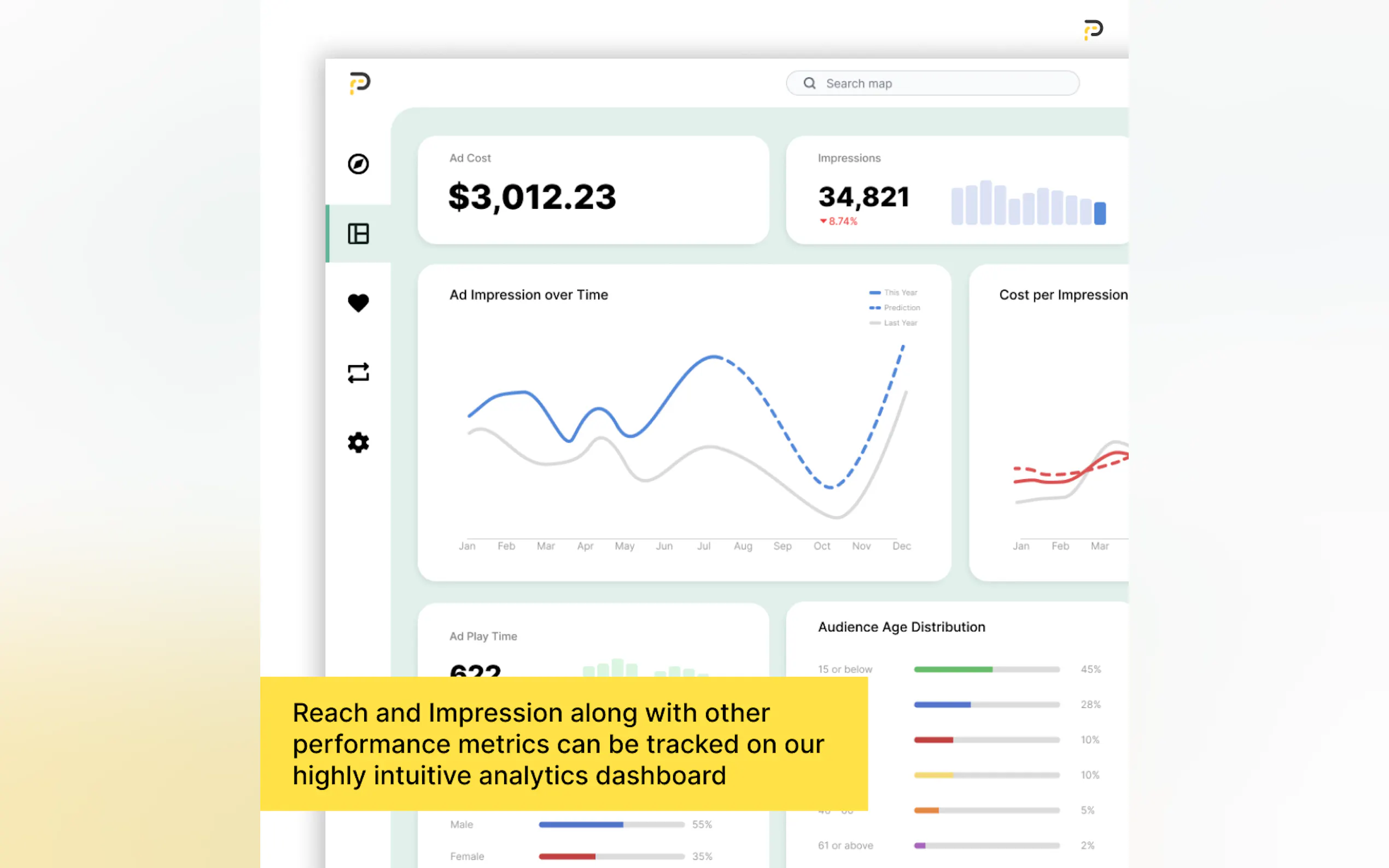Click the Impressions 34,821 value
1389x868 pixels.
click(x=863, y=197)
